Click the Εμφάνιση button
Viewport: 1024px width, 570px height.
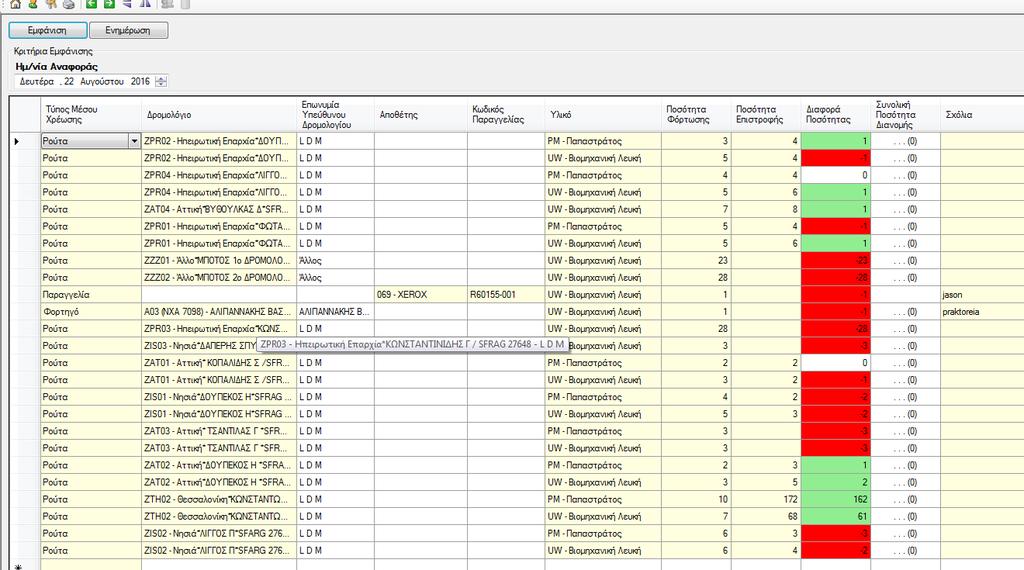click(48, 30)
